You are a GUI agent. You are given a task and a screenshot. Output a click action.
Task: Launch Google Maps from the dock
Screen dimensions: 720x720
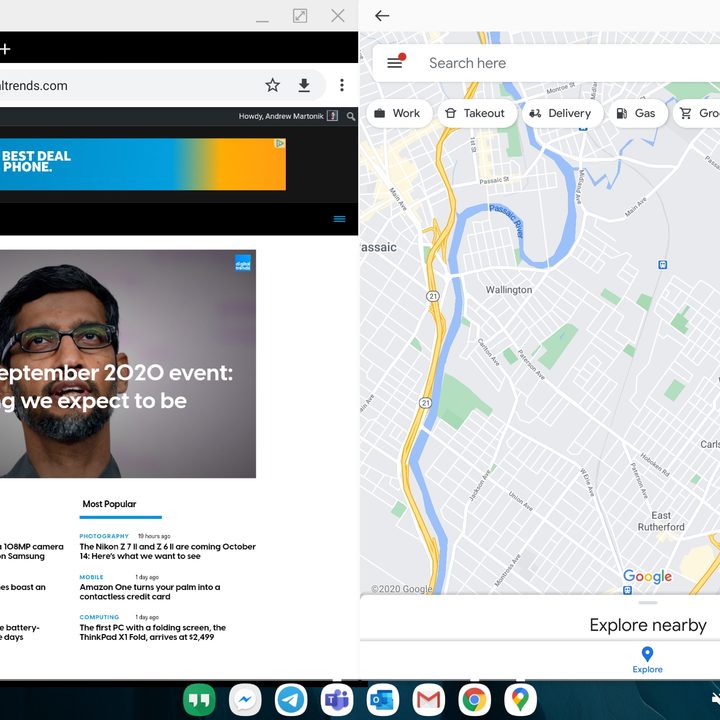click(x=521, y=700)
